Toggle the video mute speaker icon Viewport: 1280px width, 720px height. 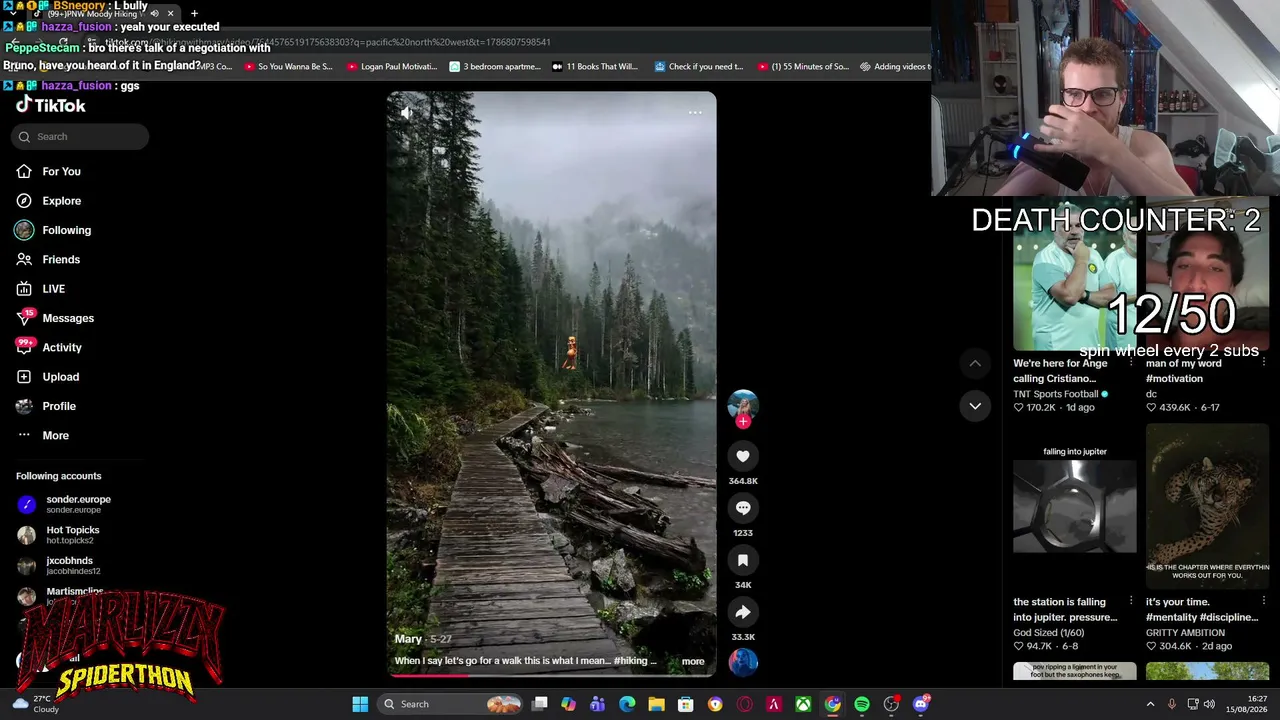coord(406,113)
